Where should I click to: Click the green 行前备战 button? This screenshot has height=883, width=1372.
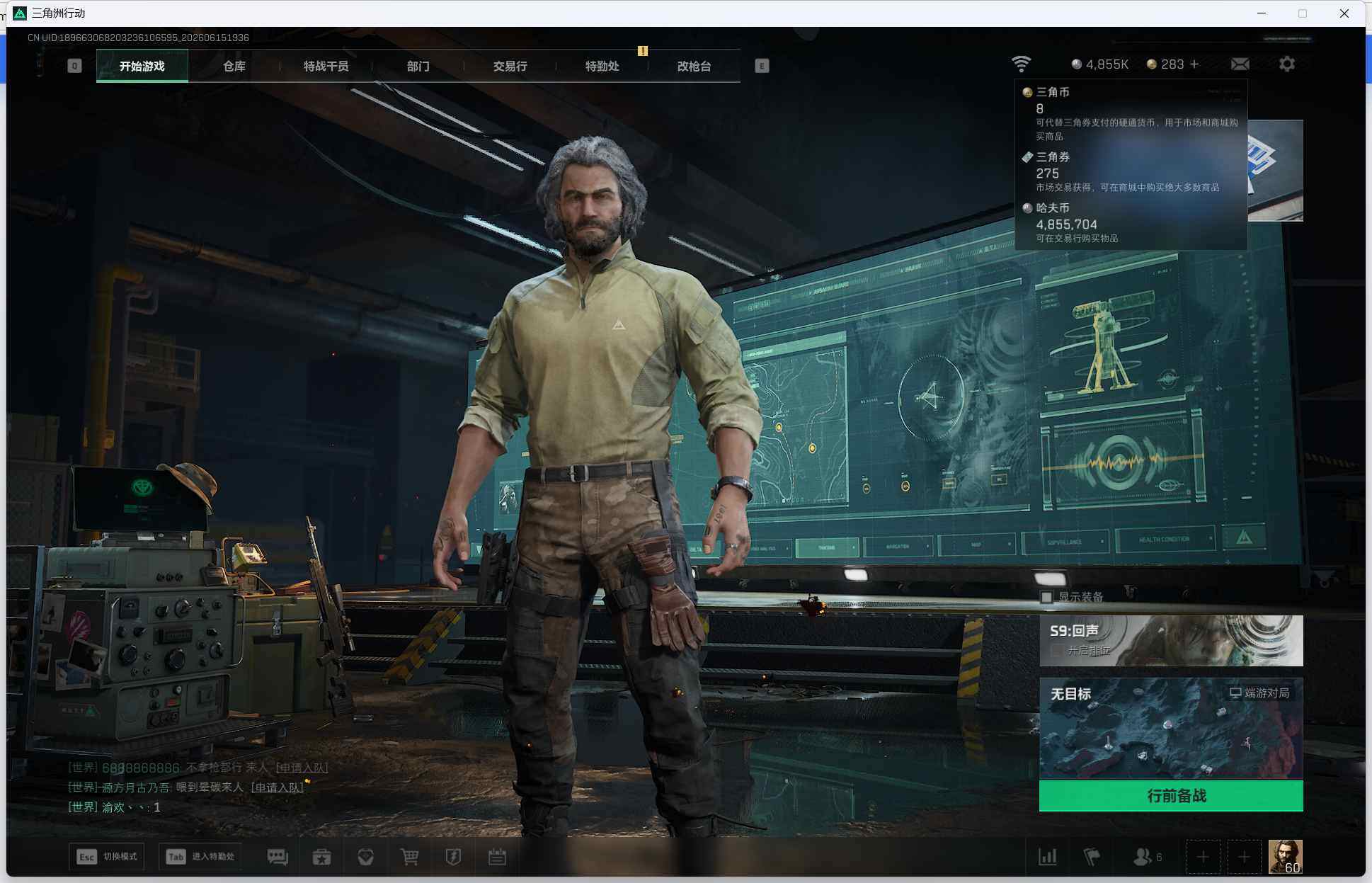point(1171,796)
